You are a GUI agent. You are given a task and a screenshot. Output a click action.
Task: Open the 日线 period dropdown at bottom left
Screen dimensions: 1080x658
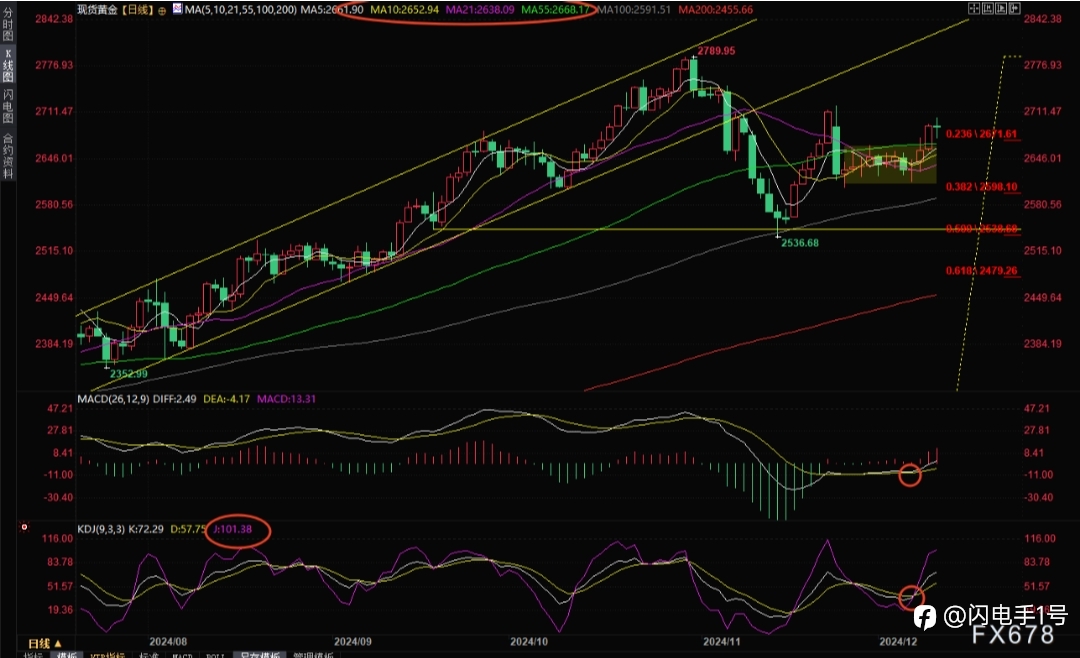point(45,643)
